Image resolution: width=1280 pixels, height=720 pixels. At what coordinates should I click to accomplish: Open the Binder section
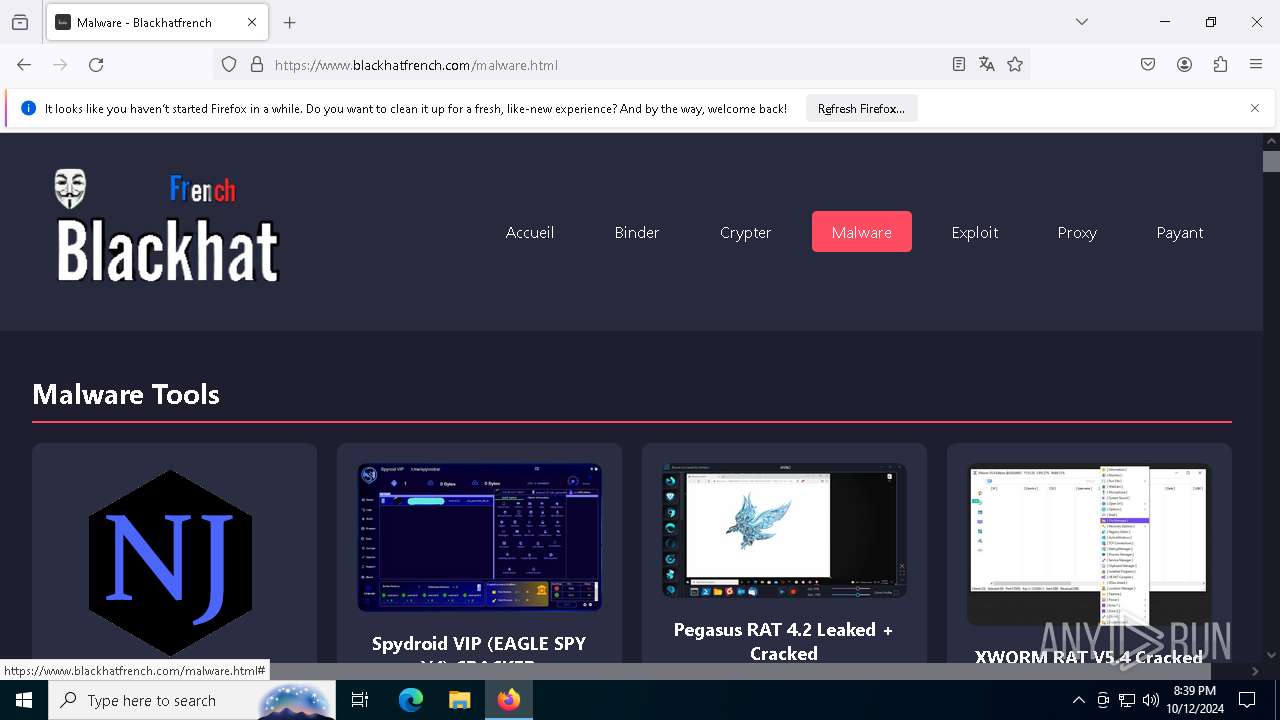(637, 232)
